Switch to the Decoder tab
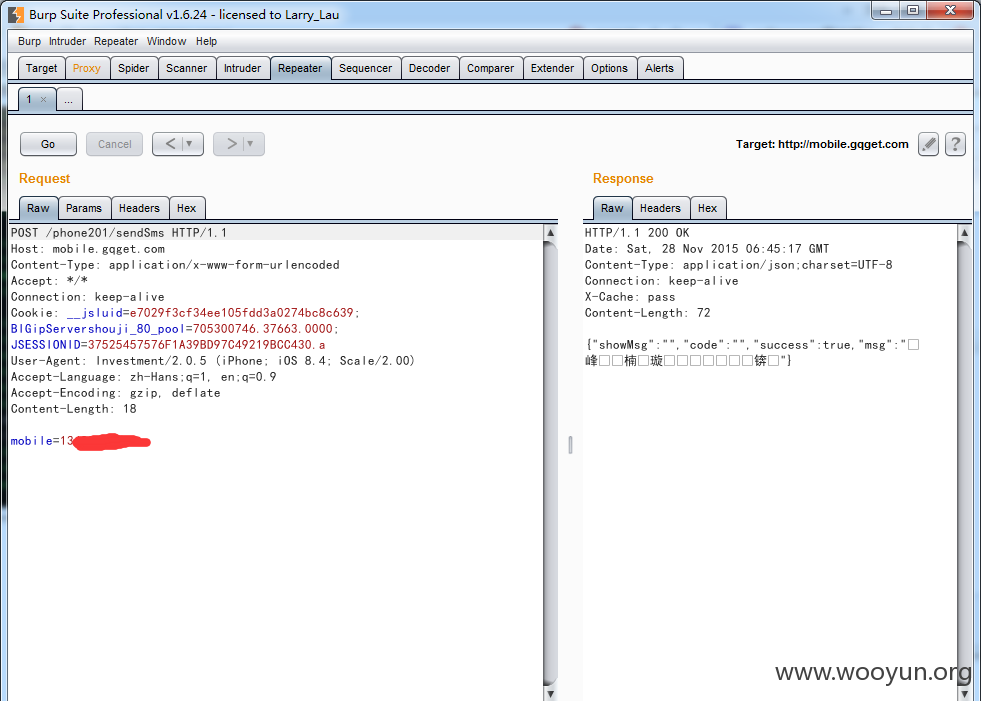This screenshot has height=701, width=981. point(429,68)
